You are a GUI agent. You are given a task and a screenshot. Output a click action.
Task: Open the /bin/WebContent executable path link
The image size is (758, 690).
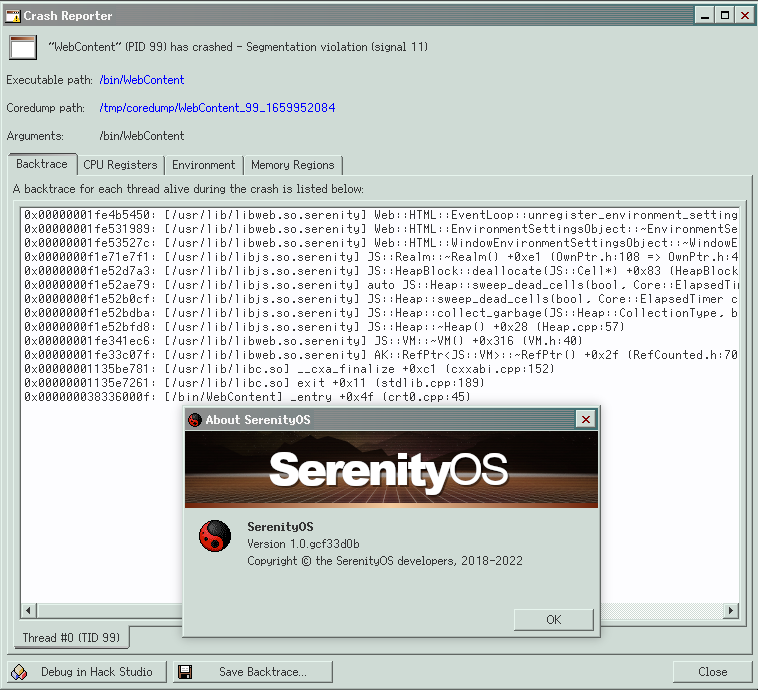click(x=142, y=80)
